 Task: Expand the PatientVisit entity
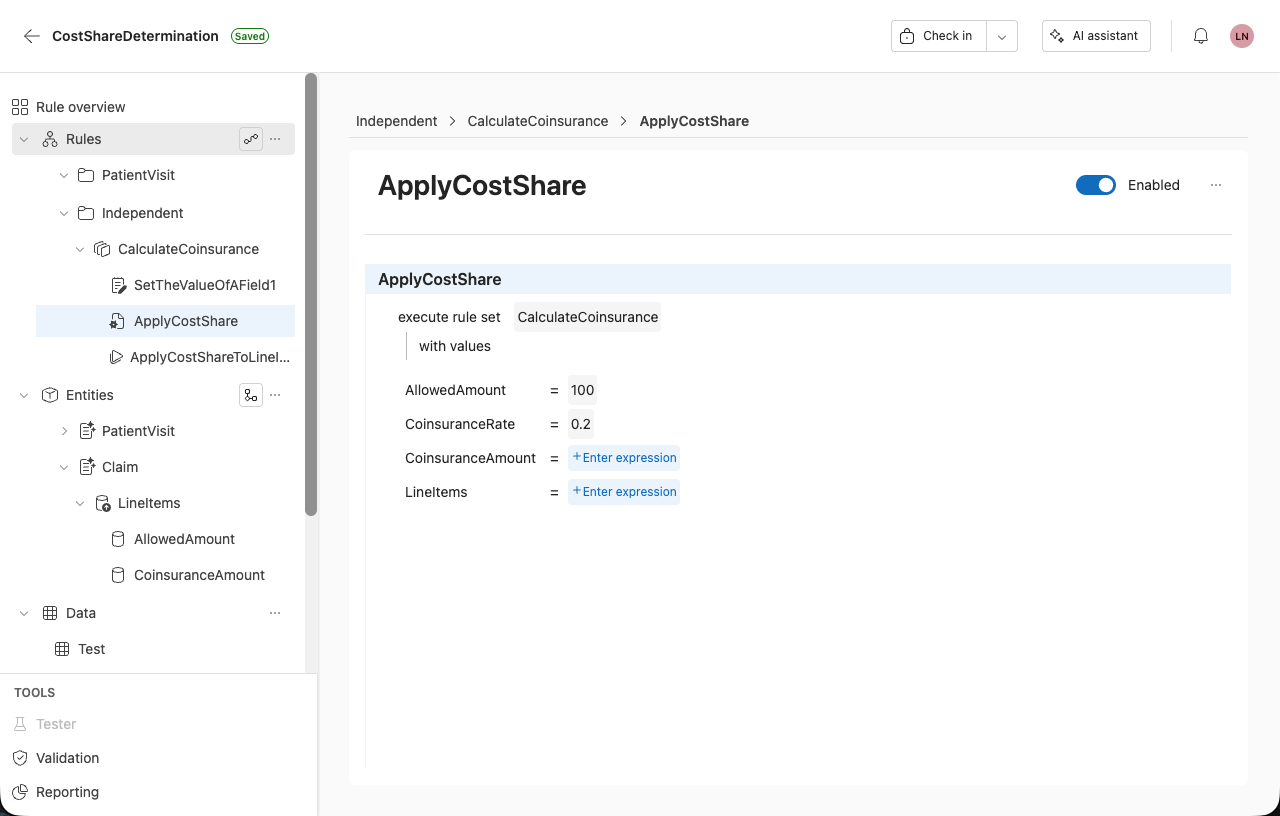click(64, 430)
